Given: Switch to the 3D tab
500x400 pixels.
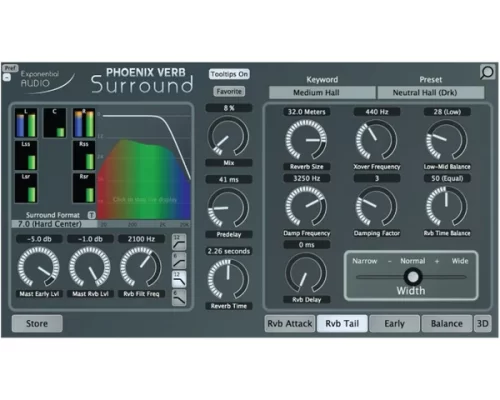Looking at the screenshot, I should (x=482, y=323).
